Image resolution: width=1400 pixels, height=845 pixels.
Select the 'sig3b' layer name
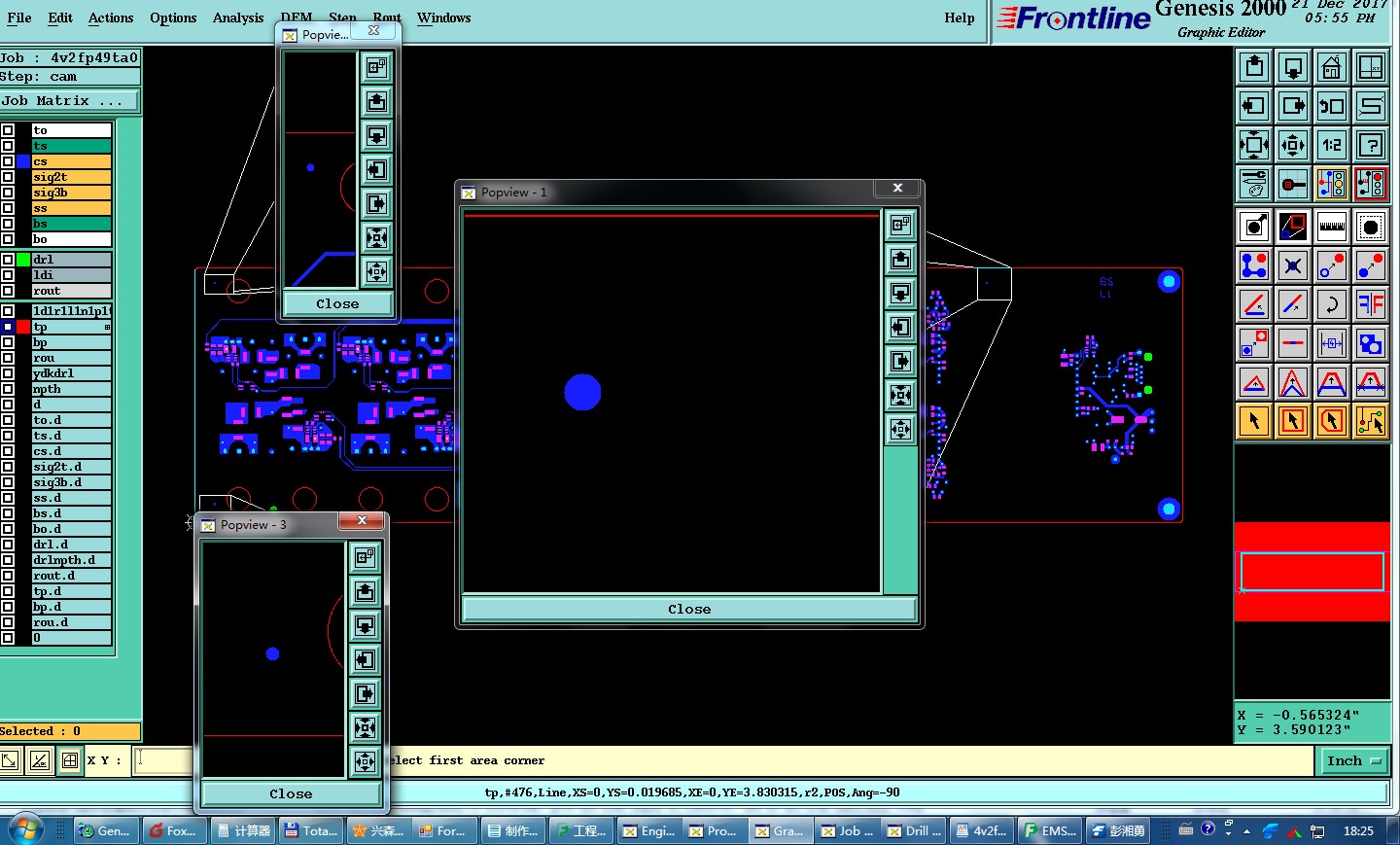tap(71, 193)
